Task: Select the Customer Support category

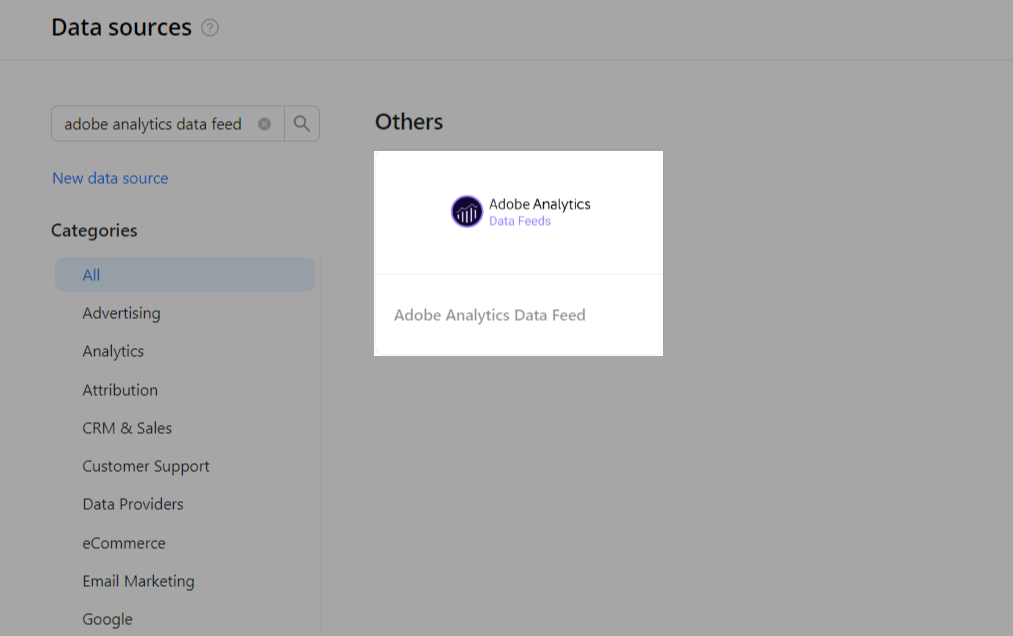Action: 146,467
